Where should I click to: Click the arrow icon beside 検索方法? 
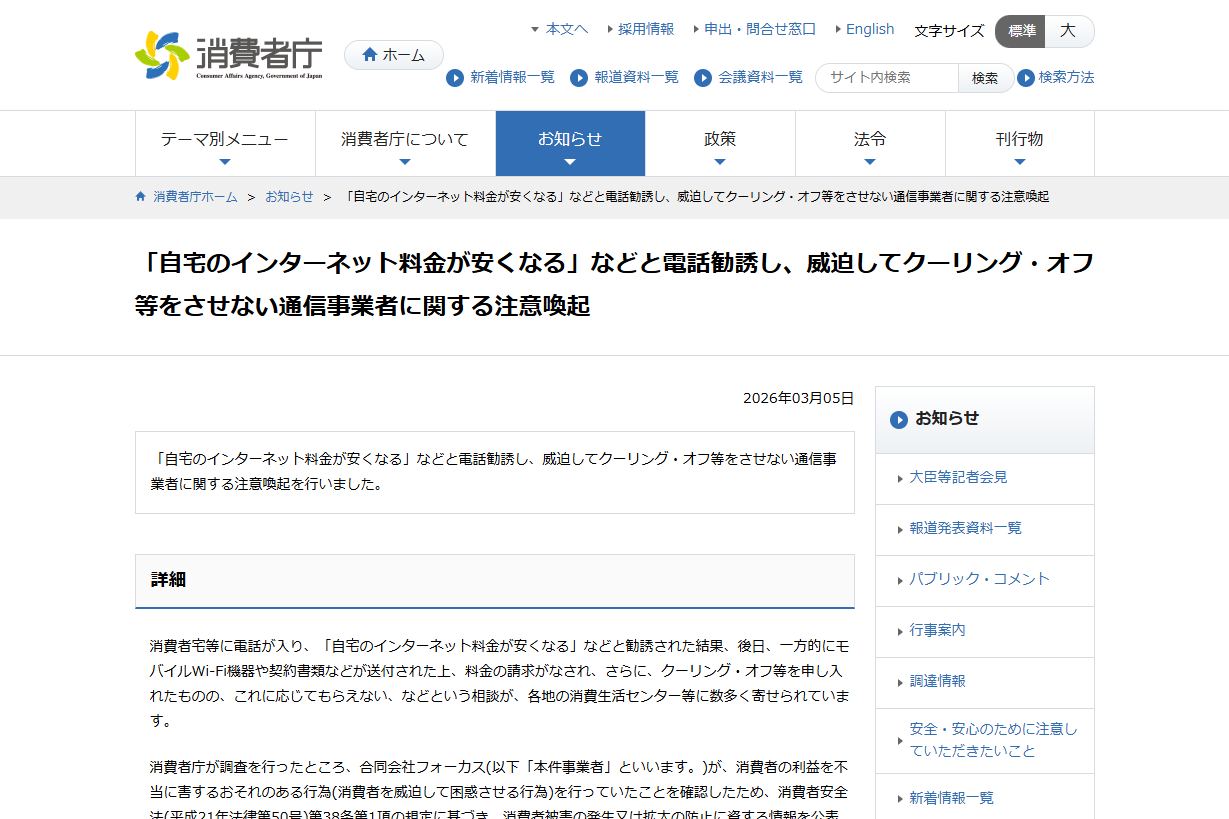pyautogui.click(x=1026, y=78)
